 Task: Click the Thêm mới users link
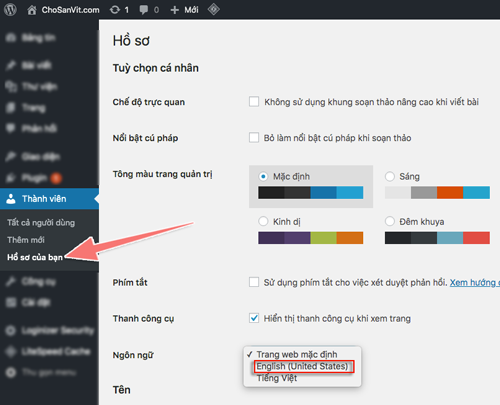26,240
